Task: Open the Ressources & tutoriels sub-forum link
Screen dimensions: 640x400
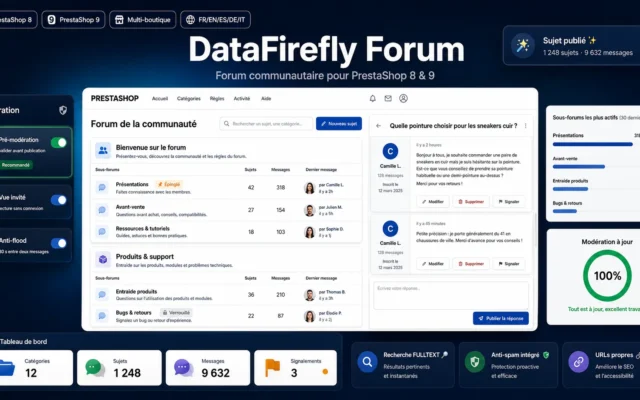Action: tap(142, 229)
